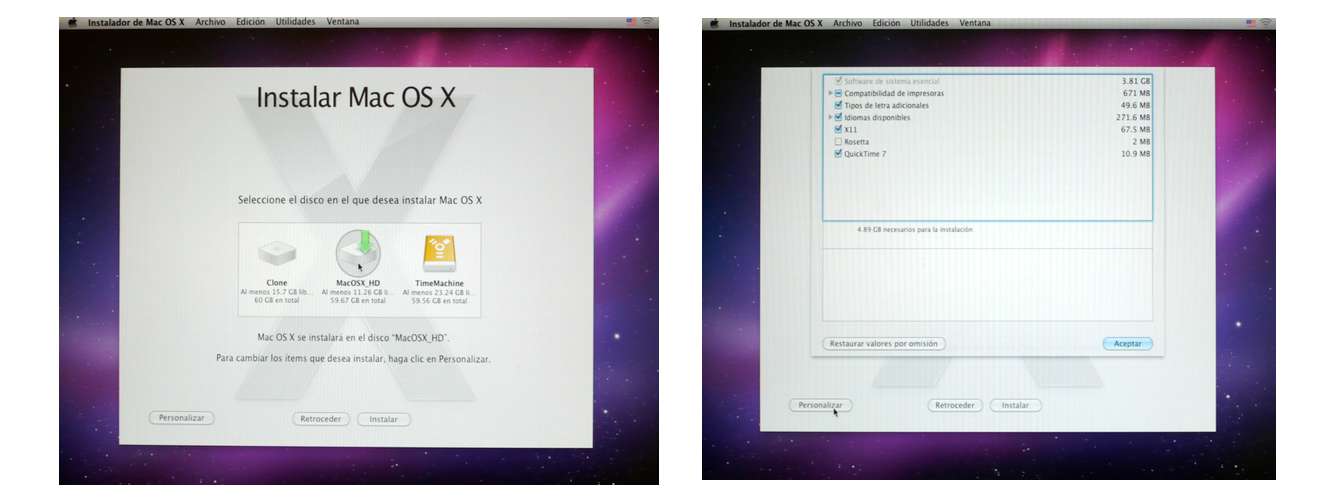Confirm with the Aceptar button
Screen dimensions: 1330x500
[x=1127, y=343]
